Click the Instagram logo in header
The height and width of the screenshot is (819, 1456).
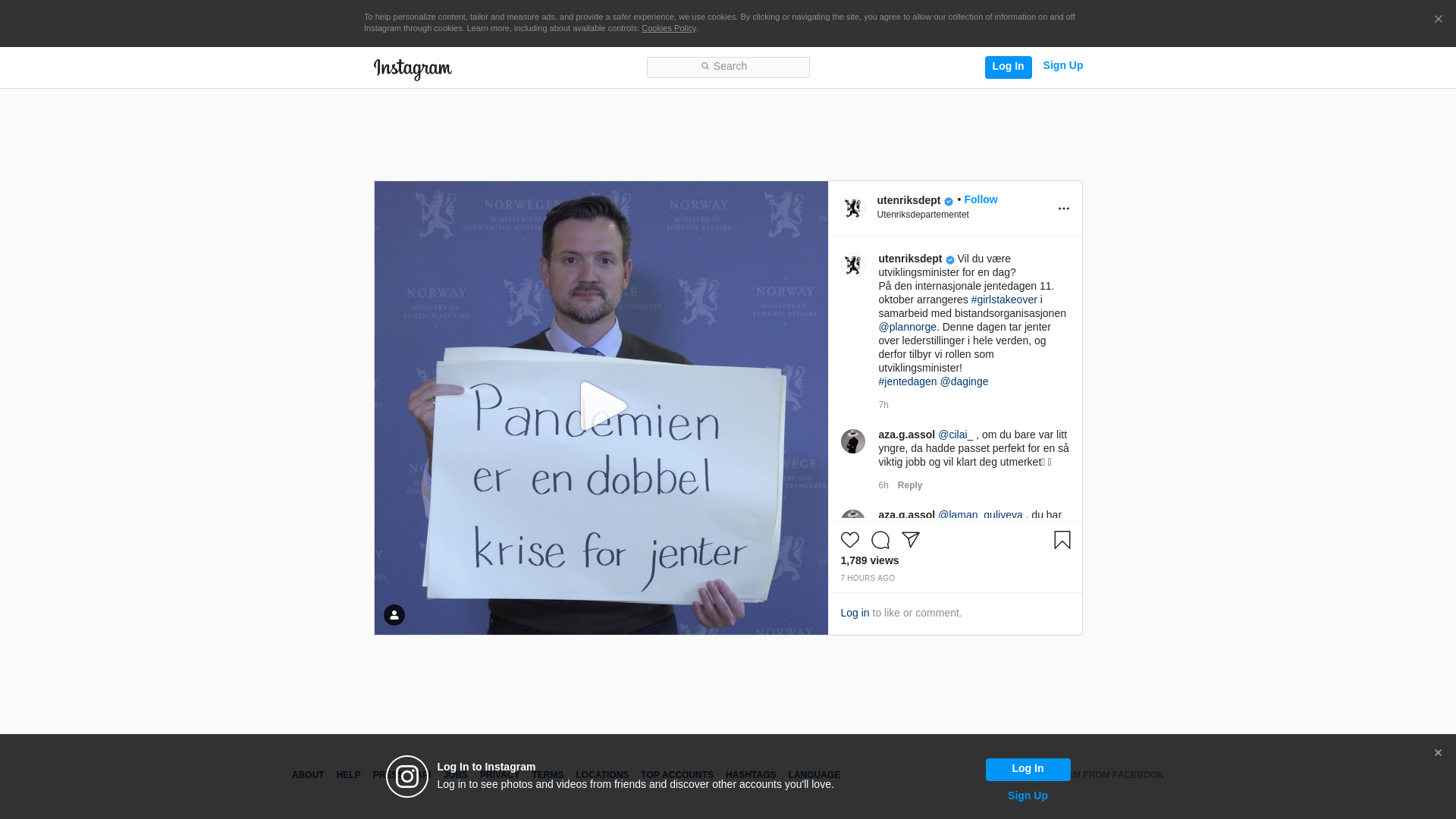(413, 69)
